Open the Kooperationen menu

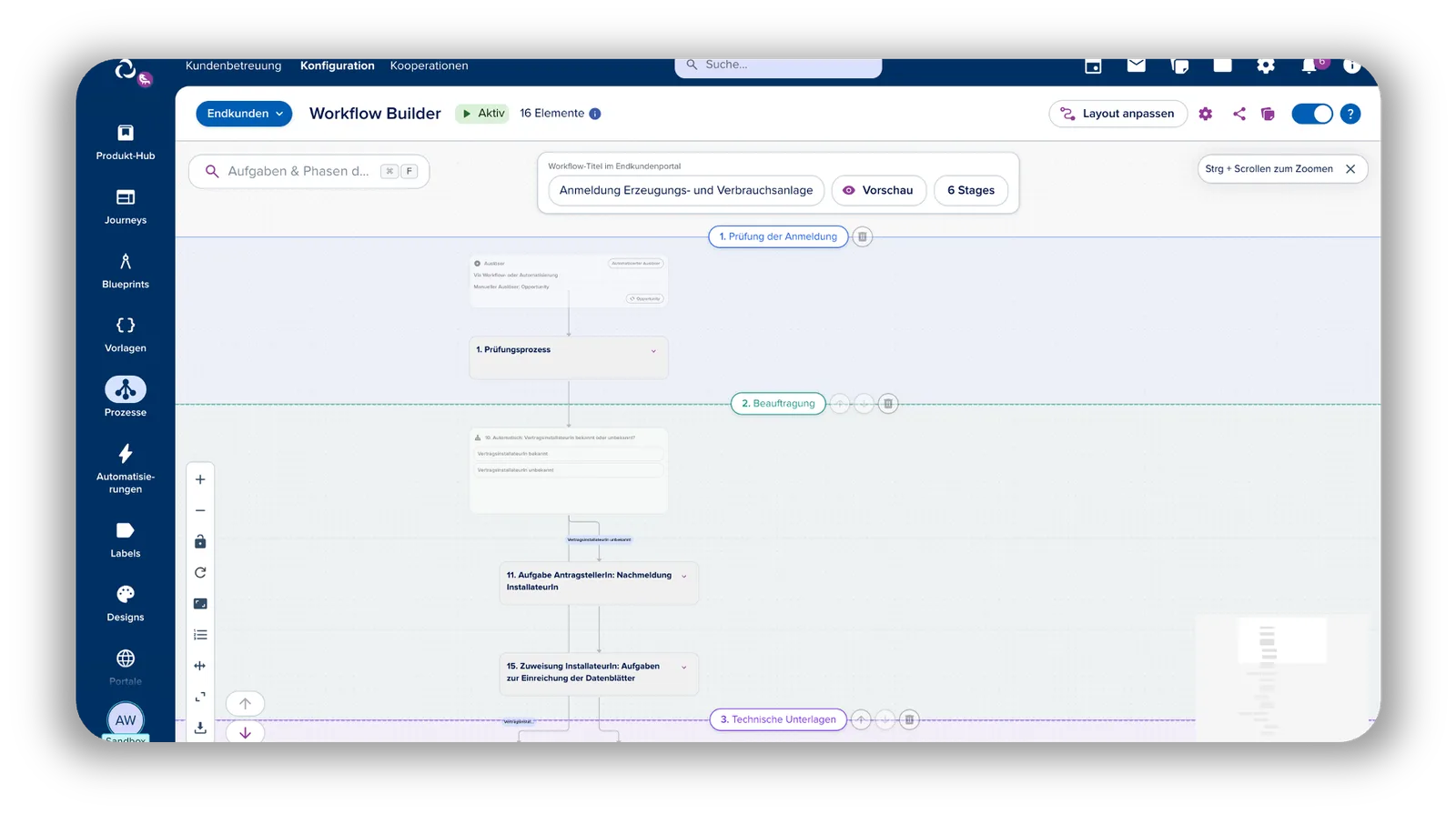(x=429, y=65)
